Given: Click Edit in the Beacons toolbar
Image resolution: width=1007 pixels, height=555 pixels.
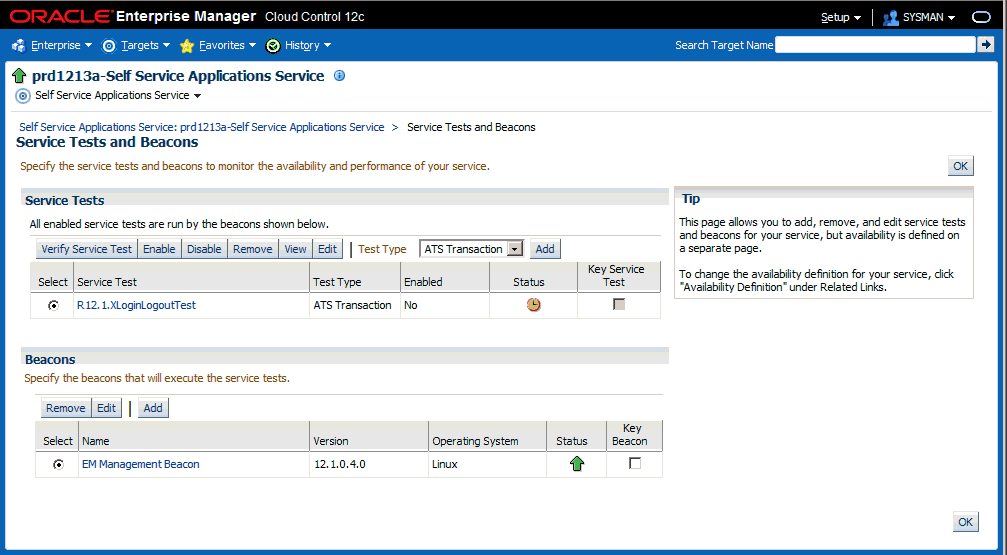Looking at the screenshot, I should click(x=107, y=408).
